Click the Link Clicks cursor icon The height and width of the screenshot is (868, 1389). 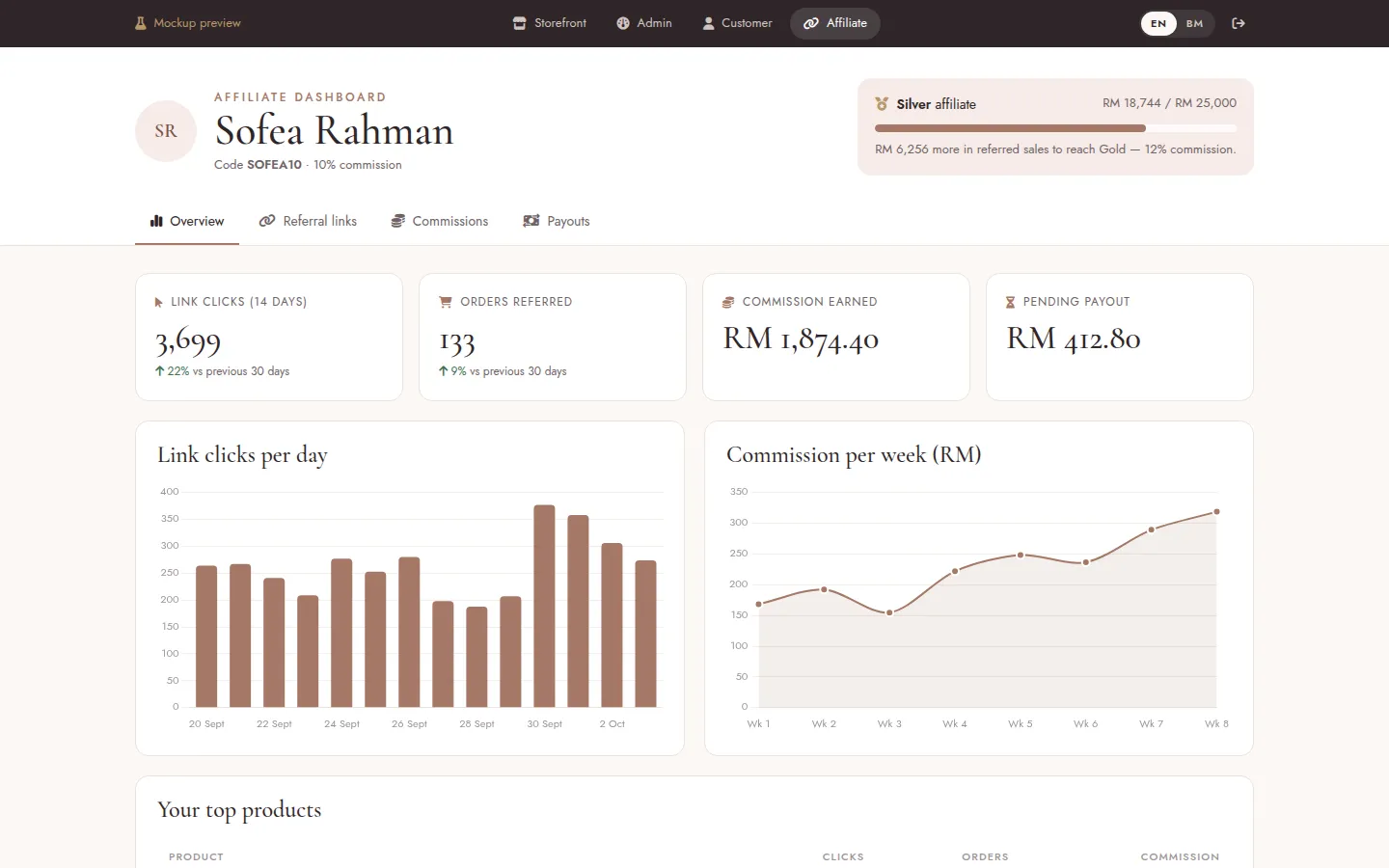pos(159,302)
